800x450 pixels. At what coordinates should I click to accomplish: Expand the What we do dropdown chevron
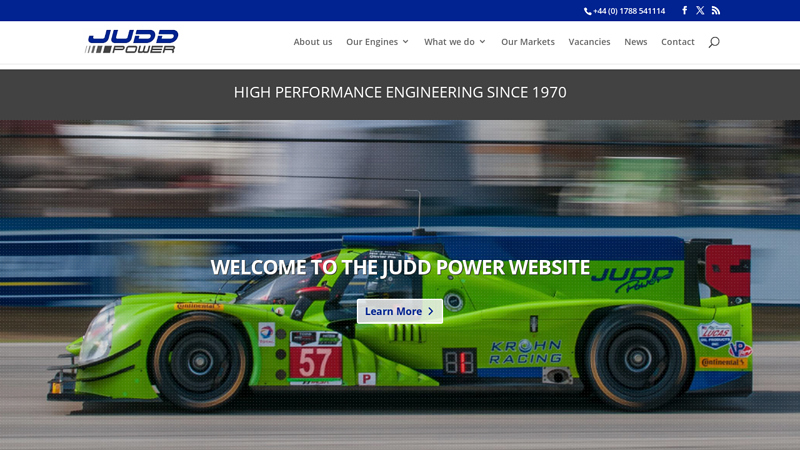(x=482, y=42)
